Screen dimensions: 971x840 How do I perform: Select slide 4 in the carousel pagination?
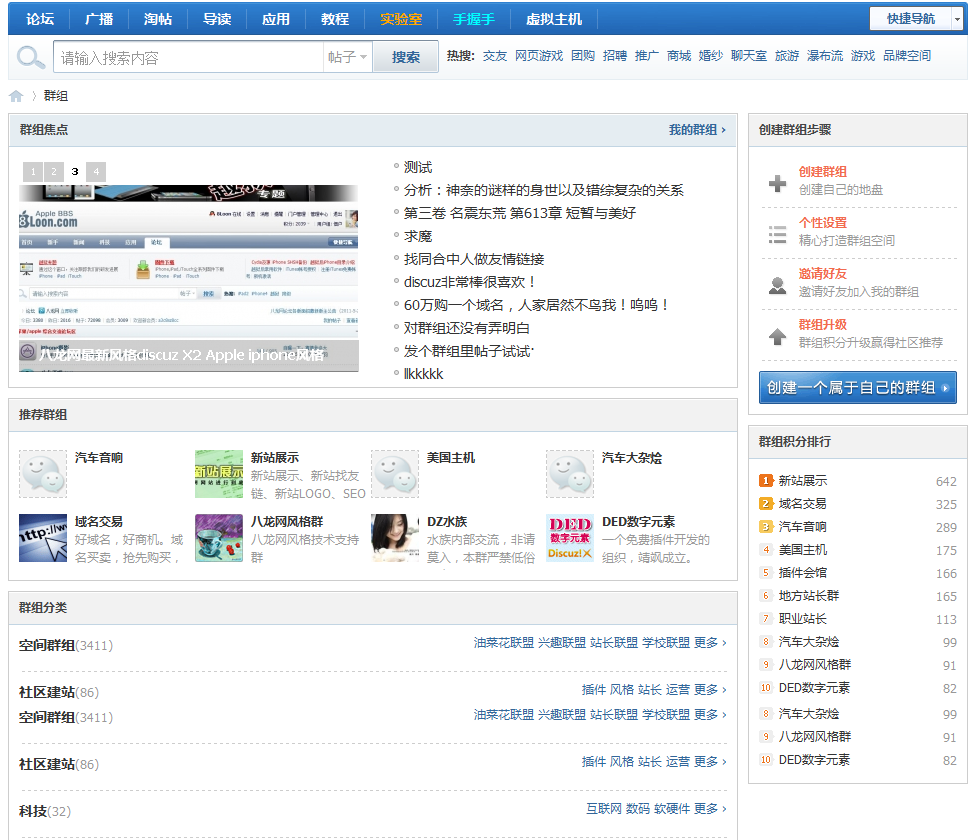tap(95, 171)
